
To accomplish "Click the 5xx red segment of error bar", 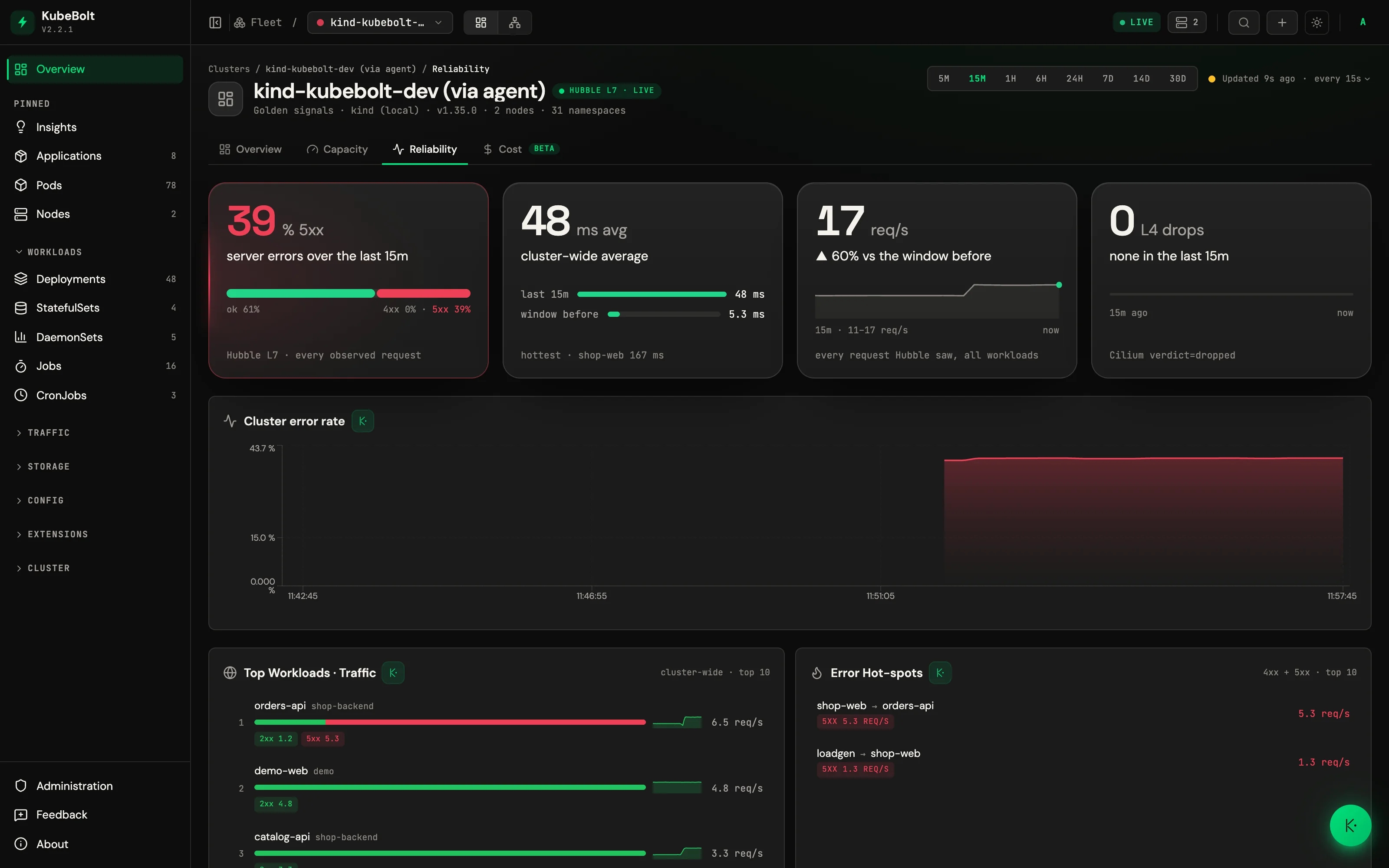I will [x=424, y=293].
